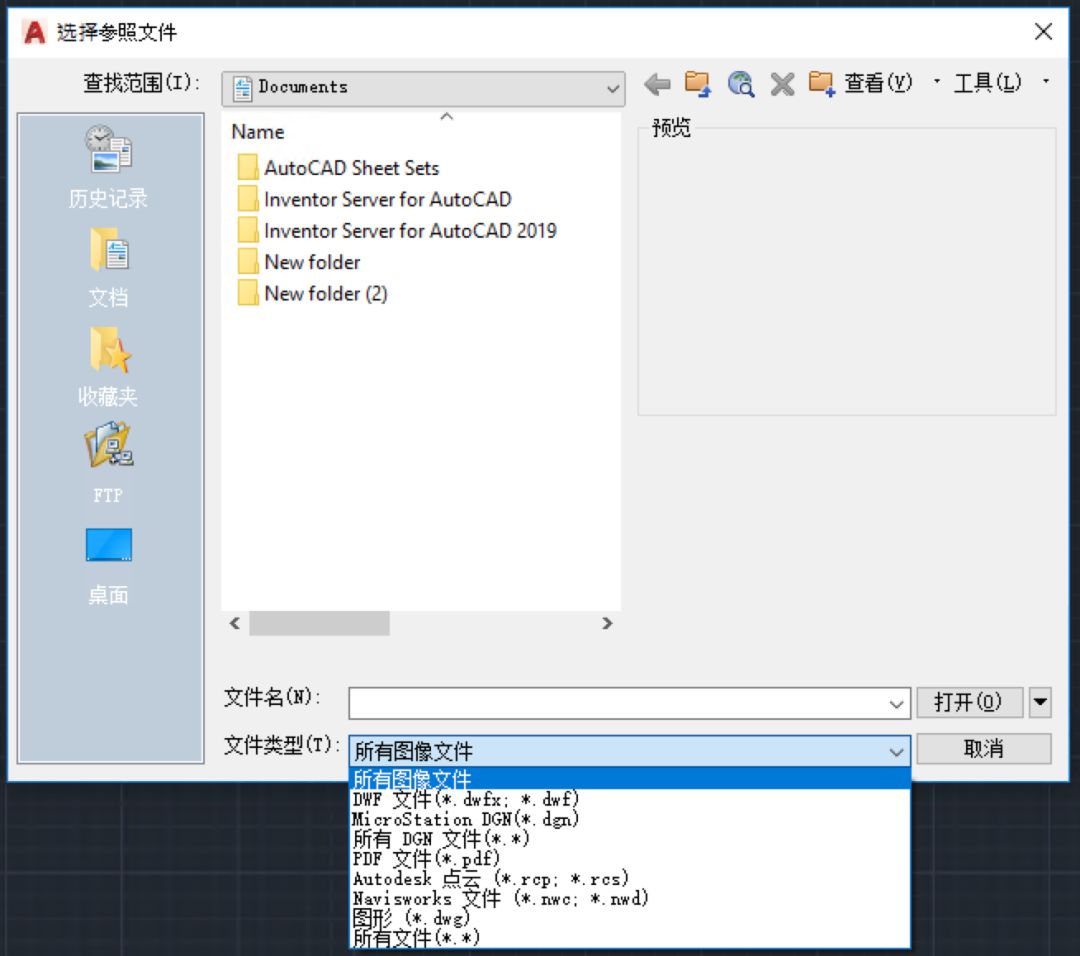Image resolution: width=1080 pixels, height=956 pixels.
Task: Click the 预览 preview pane
Action: [847, 272]
